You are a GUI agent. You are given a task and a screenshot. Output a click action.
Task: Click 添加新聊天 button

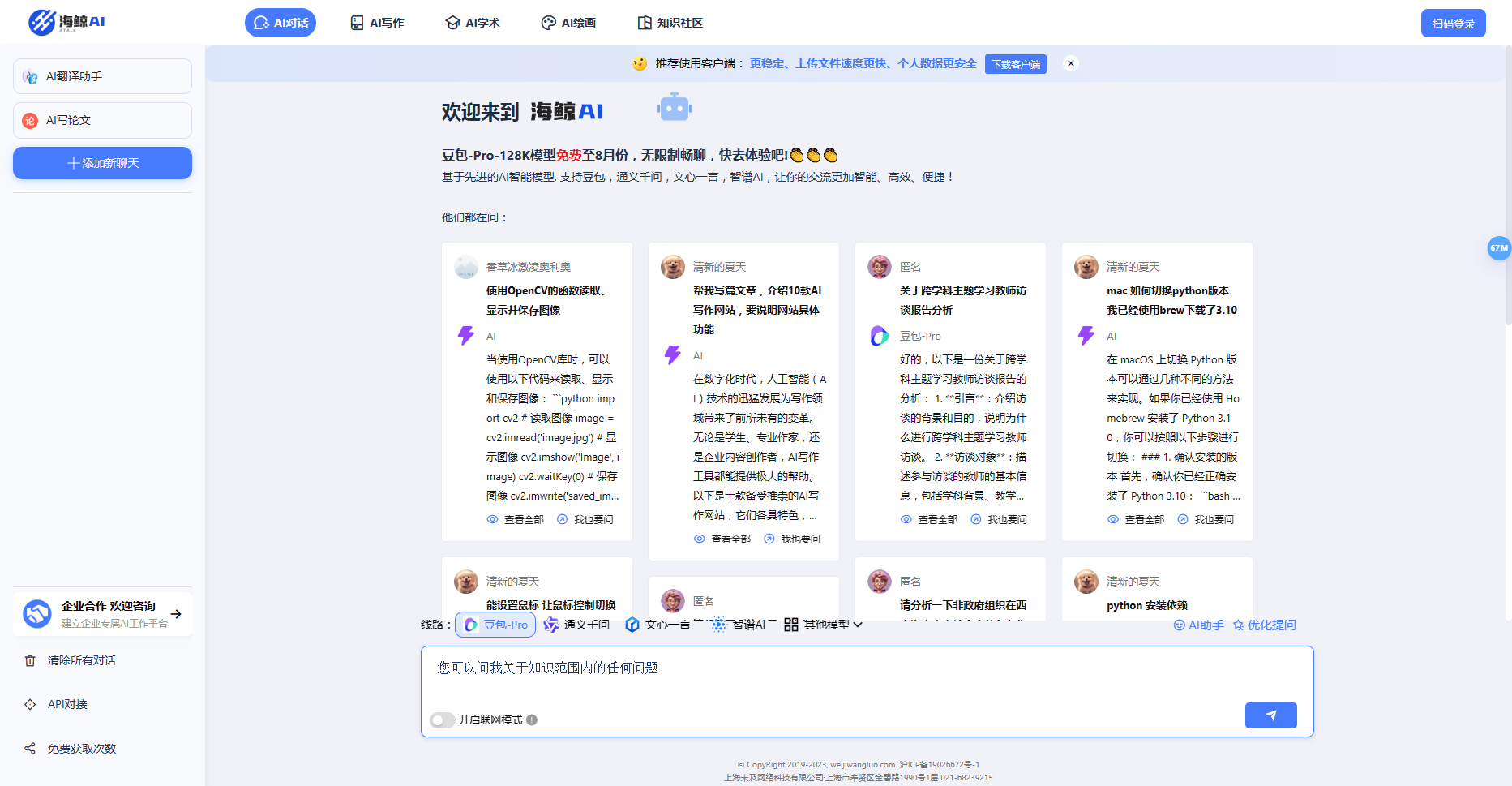102,163
